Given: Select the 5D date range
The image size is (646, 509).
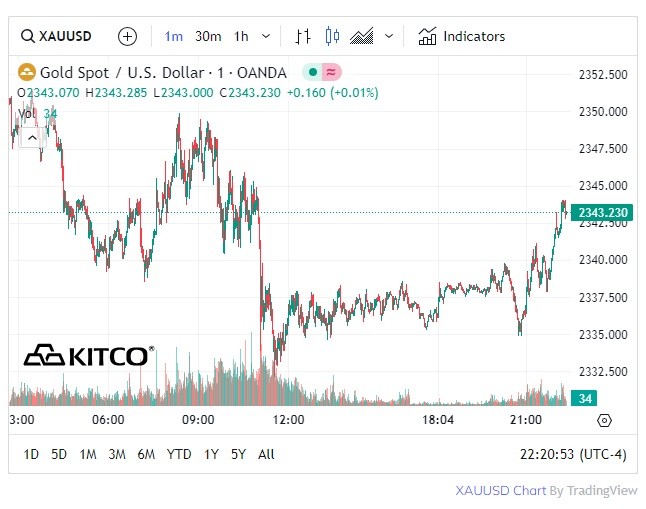Looking at the screenshot, I should coord(59,455).
